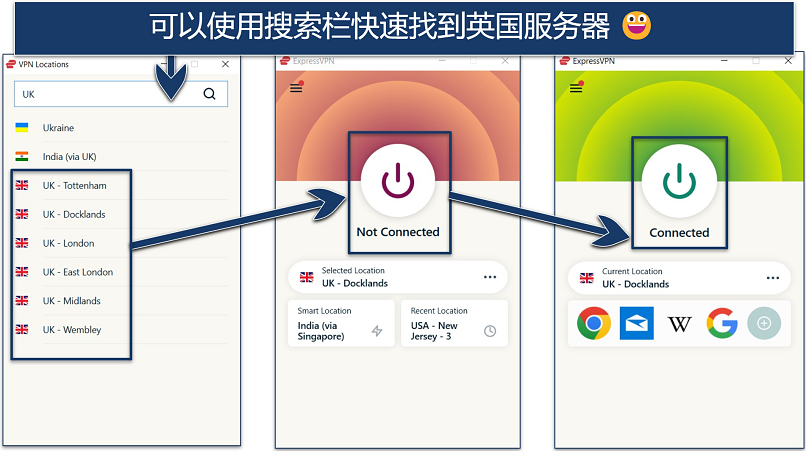Image resolution: width=806 pixels, height=451 pixels.
Task: Click the search field containing UK
Action: [121, 94]
